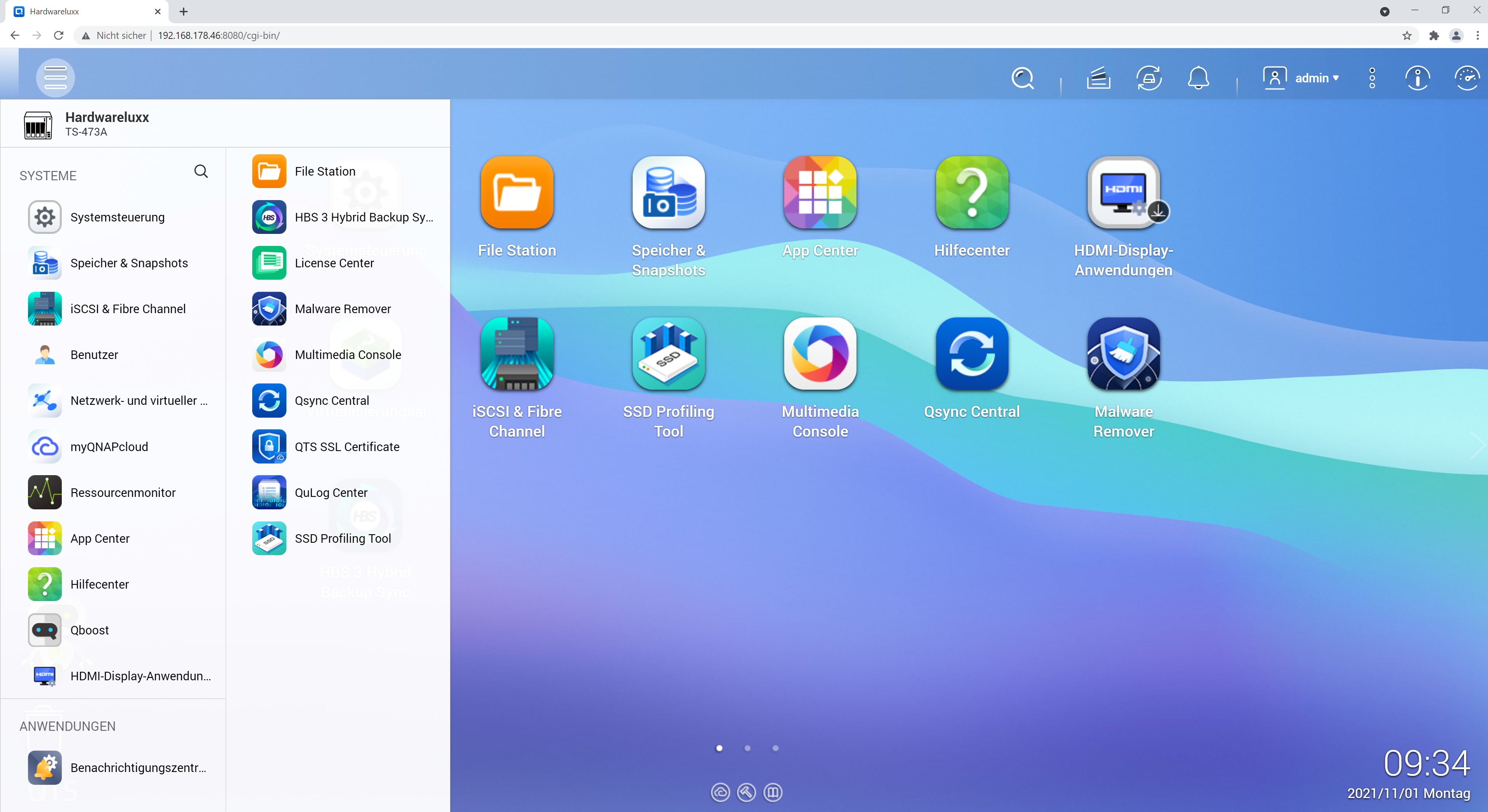1488x812 pixels.
Task: Switch to the second desktop page dot
Action: tap(747, 748)
